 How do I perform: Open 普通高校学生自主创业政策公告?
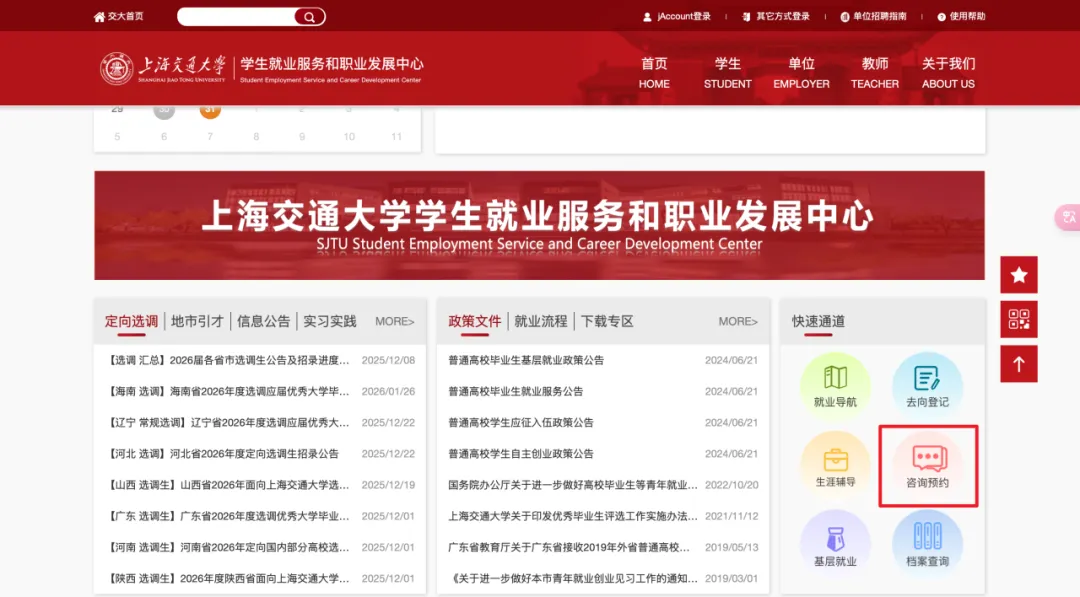click(x=521, y=454)
